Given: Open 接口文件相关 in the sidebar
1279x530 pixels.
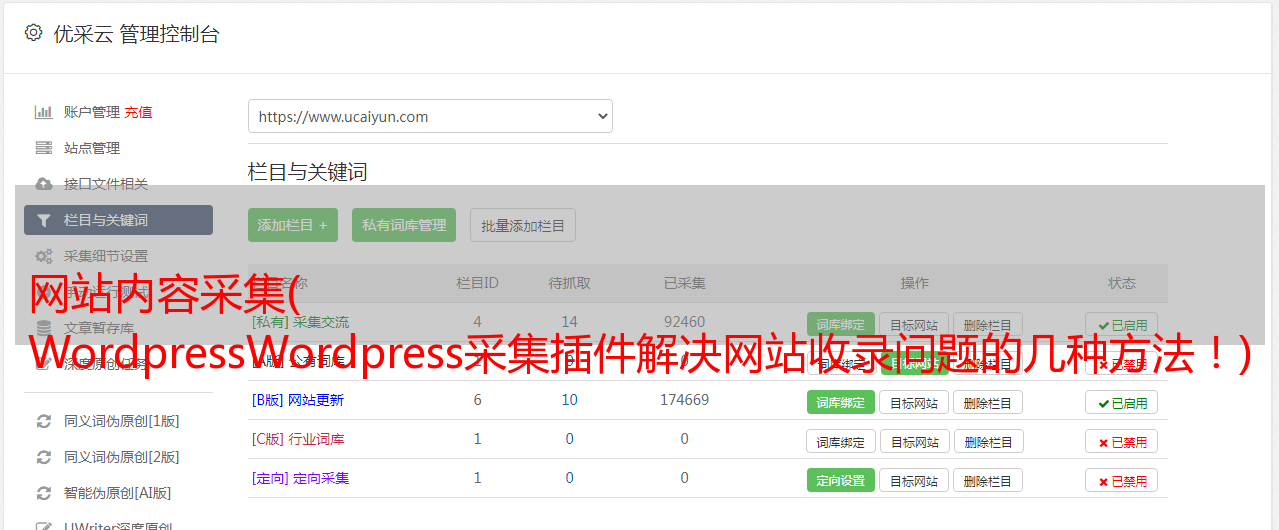Looking at the screenshot, I should 106,184.
